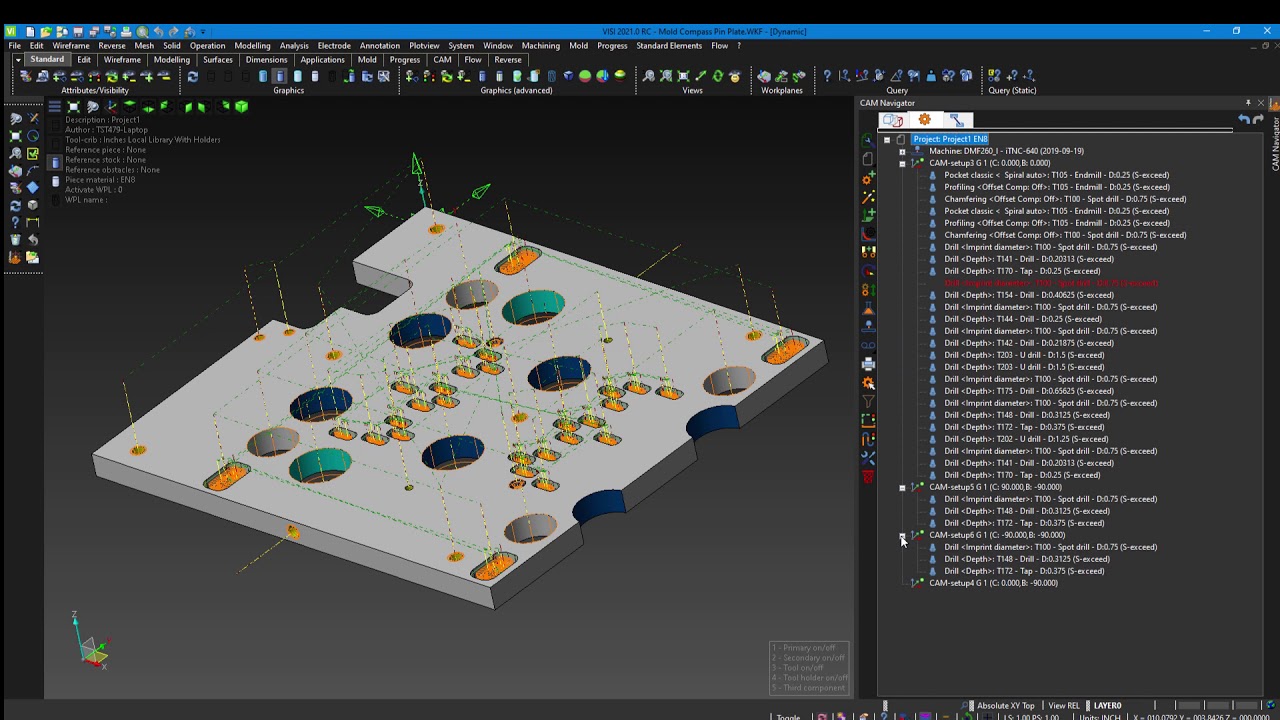1280x720 pixels.
Task: Click the redo arrow in CAM Navigator
Action: [x=1258, y=119]
